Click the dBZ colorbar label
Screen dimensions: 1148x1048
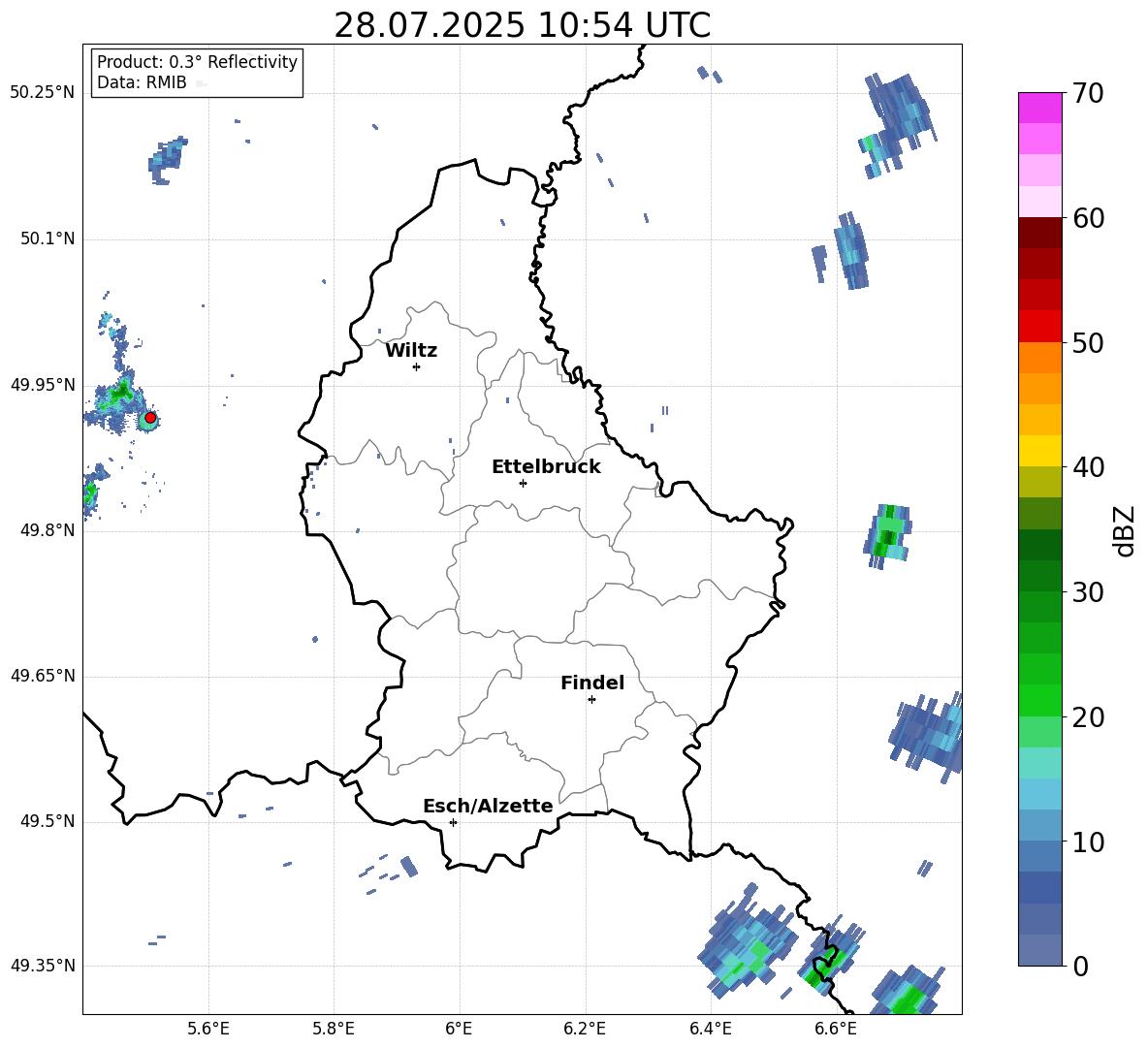[x=1126, y=530]
